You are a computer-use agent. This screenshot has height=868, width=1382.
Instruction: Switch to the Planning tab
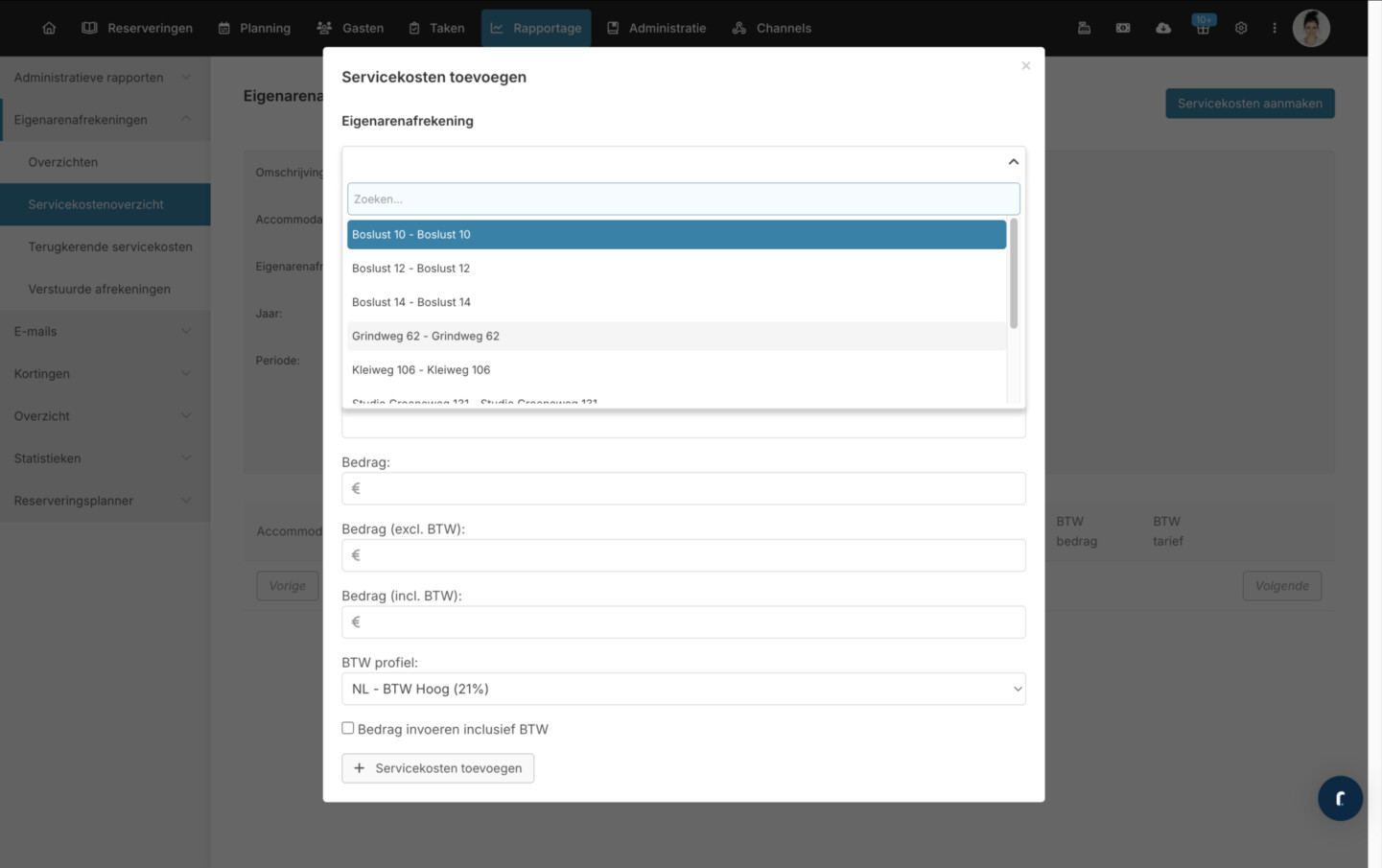point(255,28)
